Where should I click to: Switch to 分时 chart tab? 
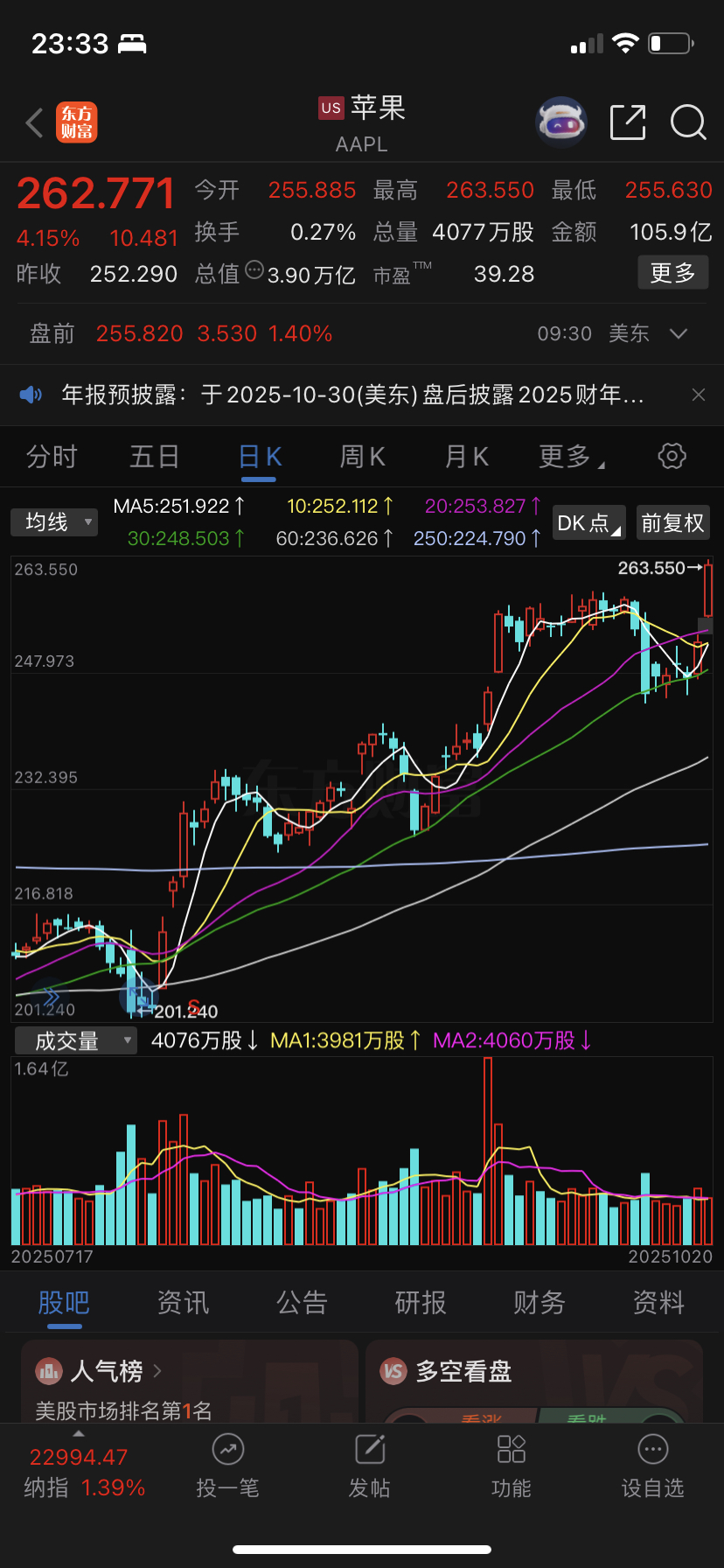point(52,457)
